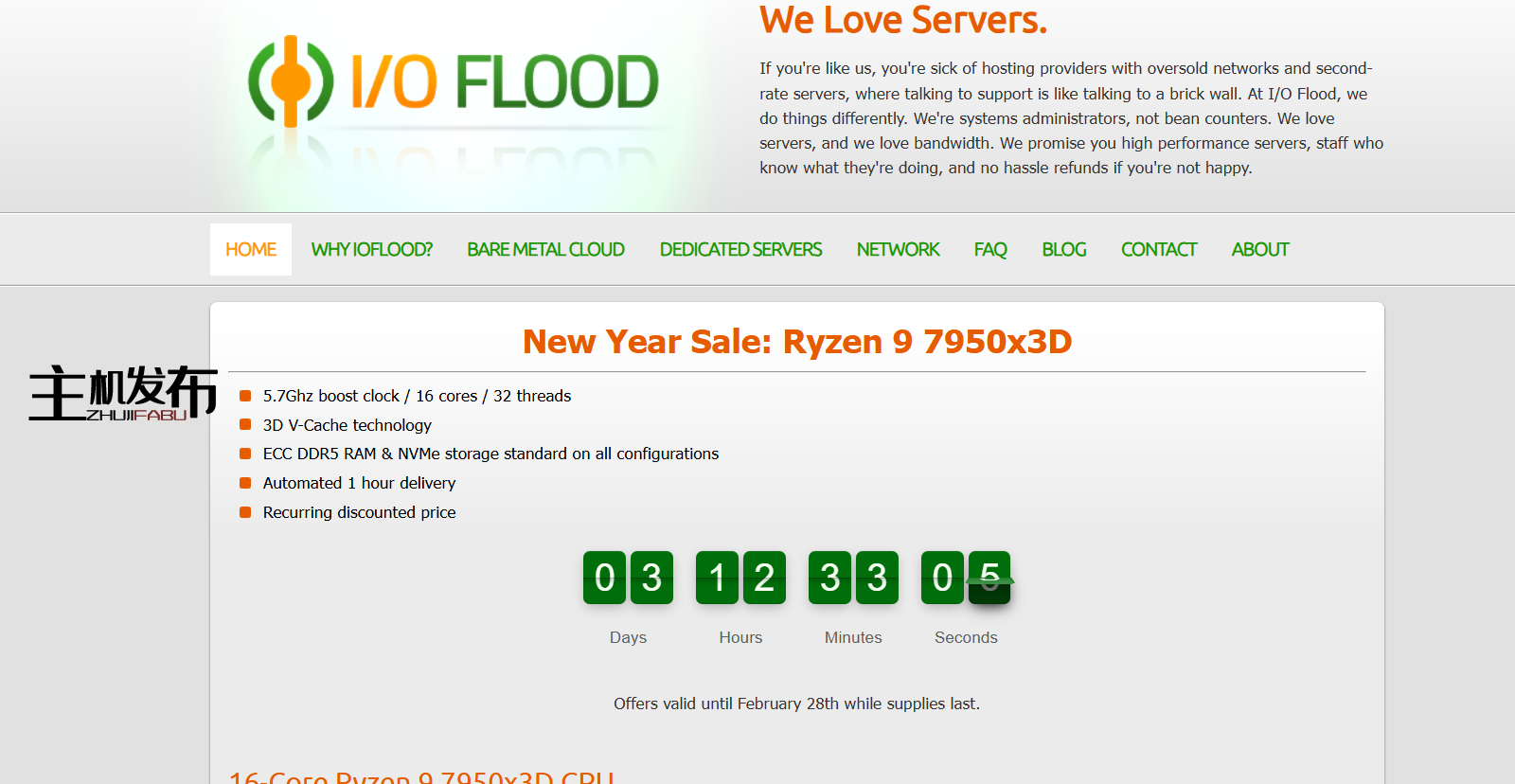
Task: Open the Home menu item
Action: pos(251,250)
